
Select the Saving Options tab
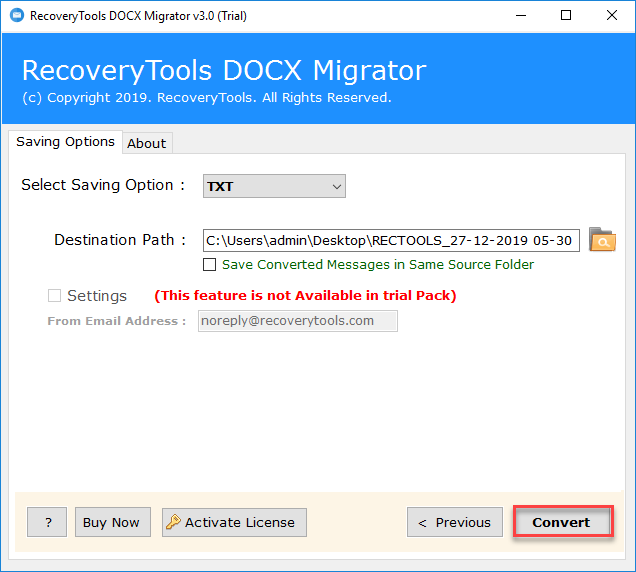coord(65,142)
